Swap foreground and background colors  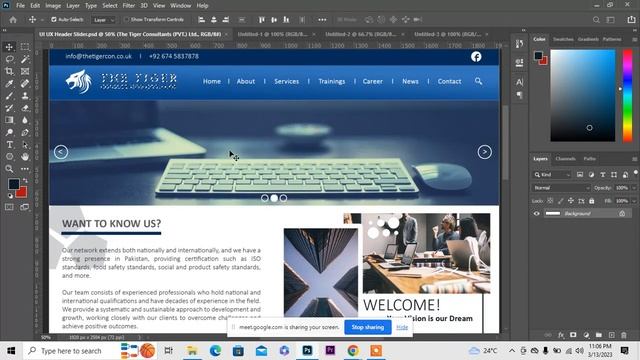(x=25, y=180)
